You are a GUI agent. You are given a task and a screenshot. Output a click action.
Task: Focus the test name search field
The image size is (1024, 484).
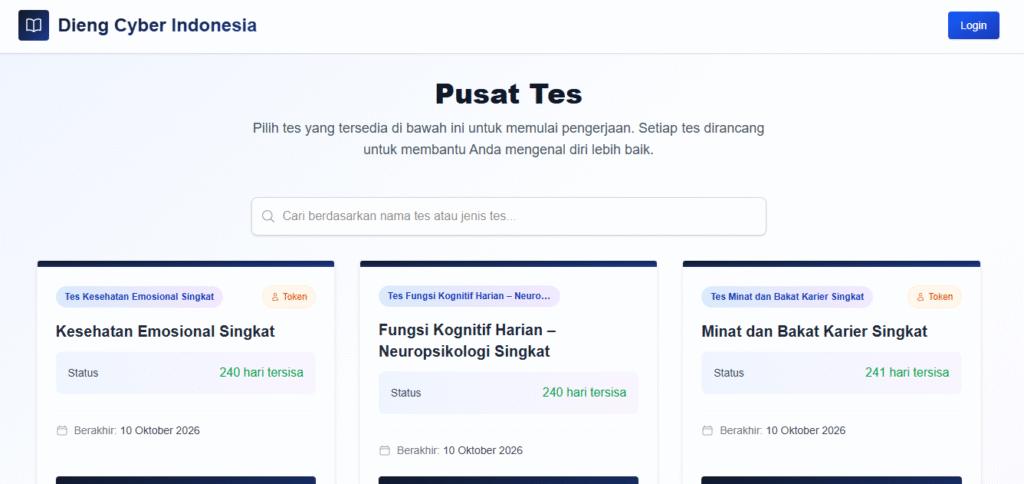coord(515,216)
